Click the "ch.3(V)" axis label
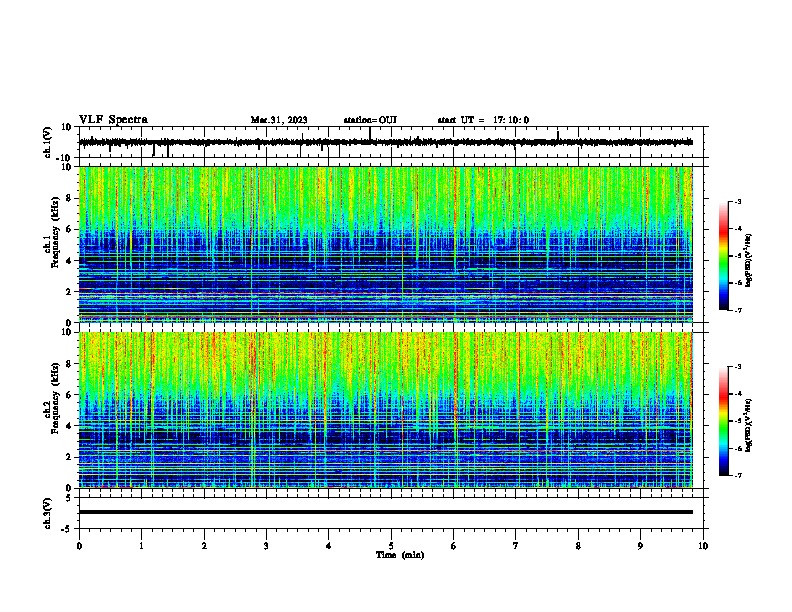Screen dimensions: 792x612 pos(48,513)
